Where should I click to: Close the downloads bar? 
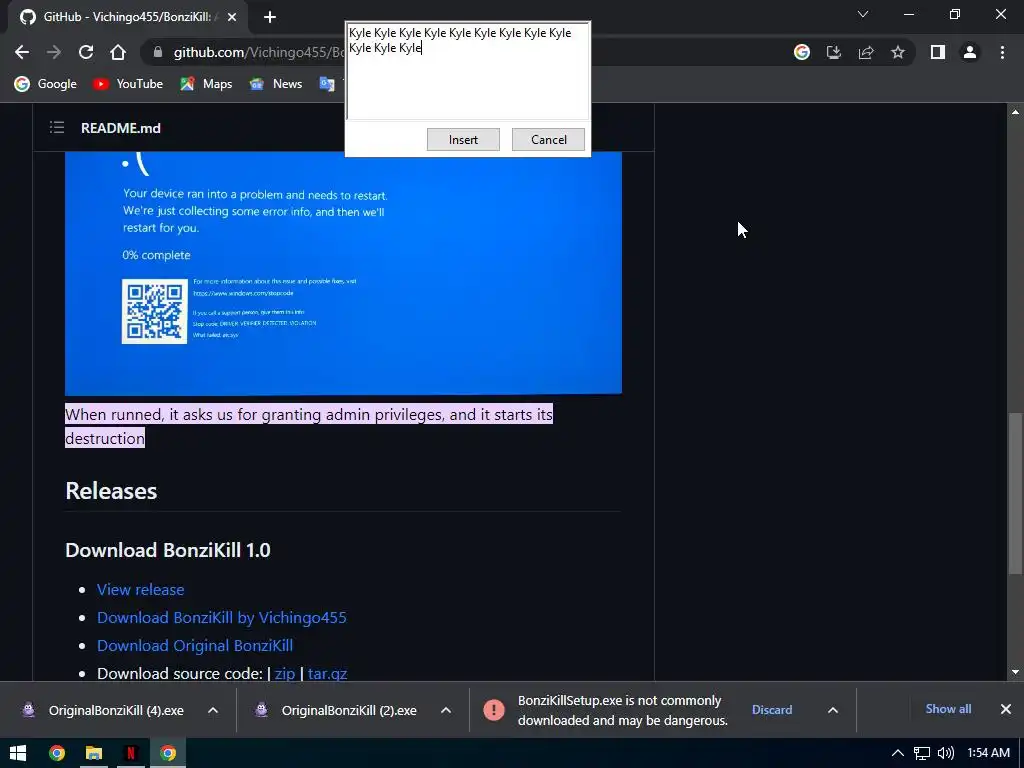pyautogui.click(x=1006, y=709)
